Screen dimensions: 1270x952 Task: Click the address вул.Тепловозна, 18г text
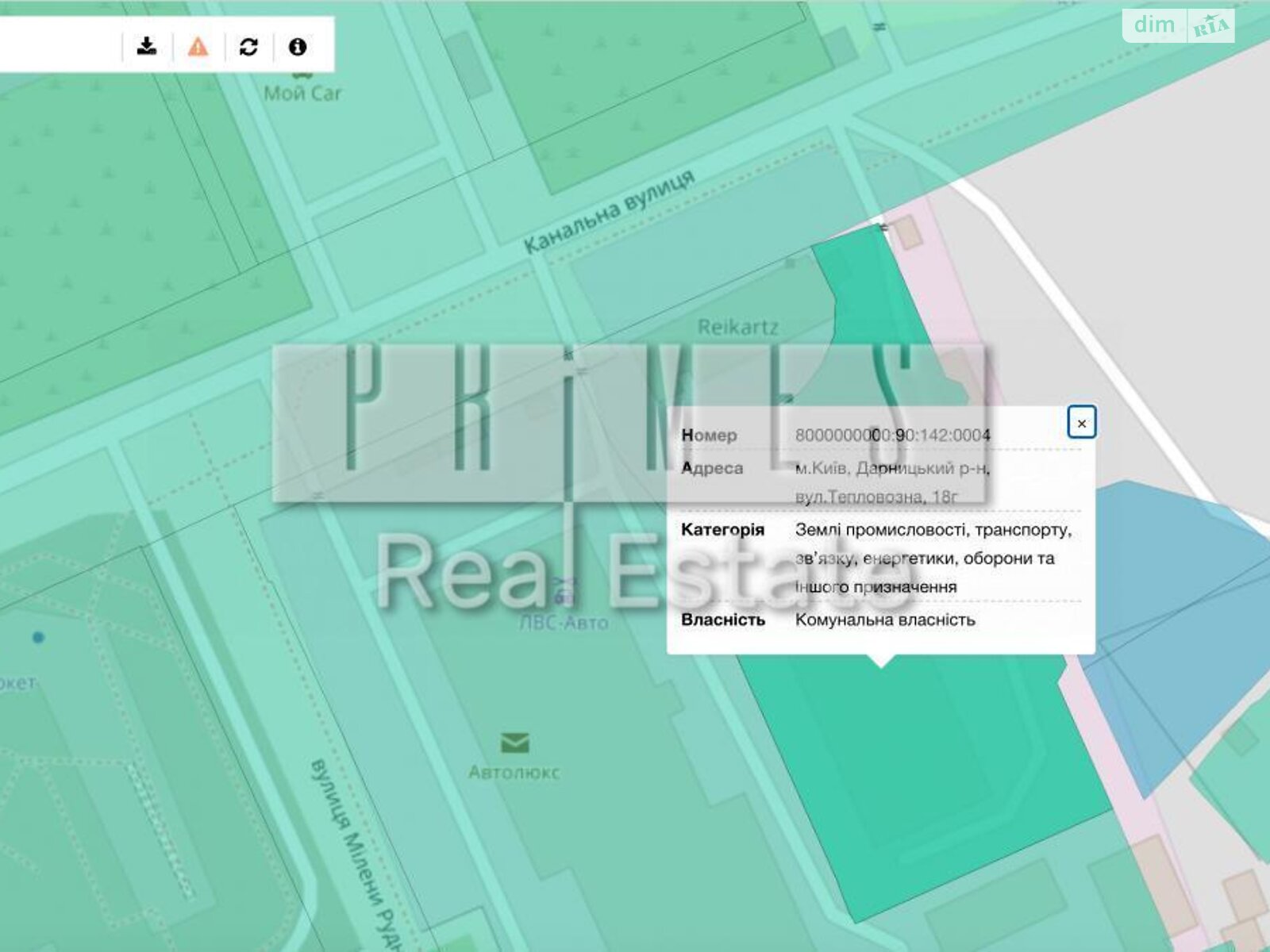coord(877,497)
